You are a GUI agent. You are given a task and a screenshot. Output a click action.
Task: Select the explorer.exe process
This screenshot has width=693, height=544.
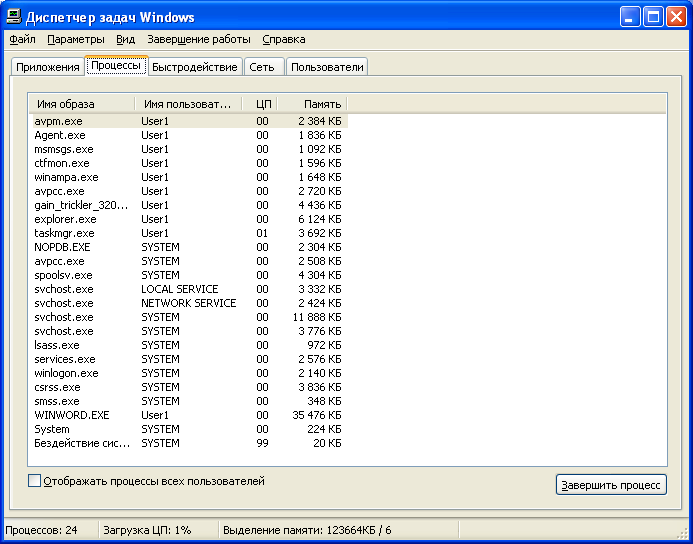[x=190, y=219]
